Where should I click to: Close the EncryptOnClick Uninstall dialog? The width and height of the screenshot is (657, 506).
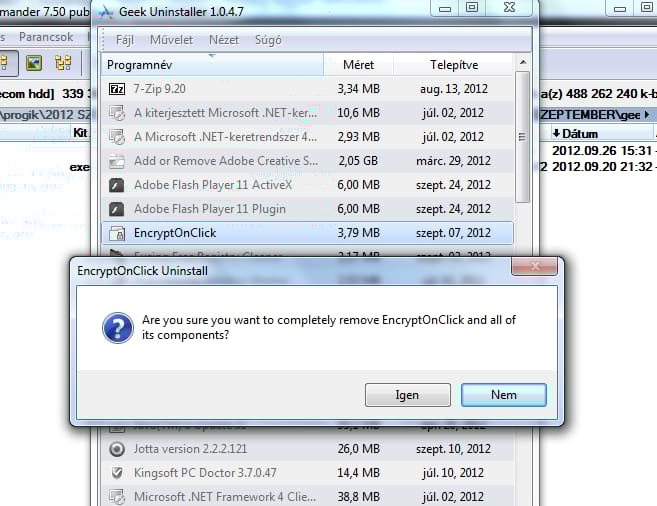coord(534,266)
